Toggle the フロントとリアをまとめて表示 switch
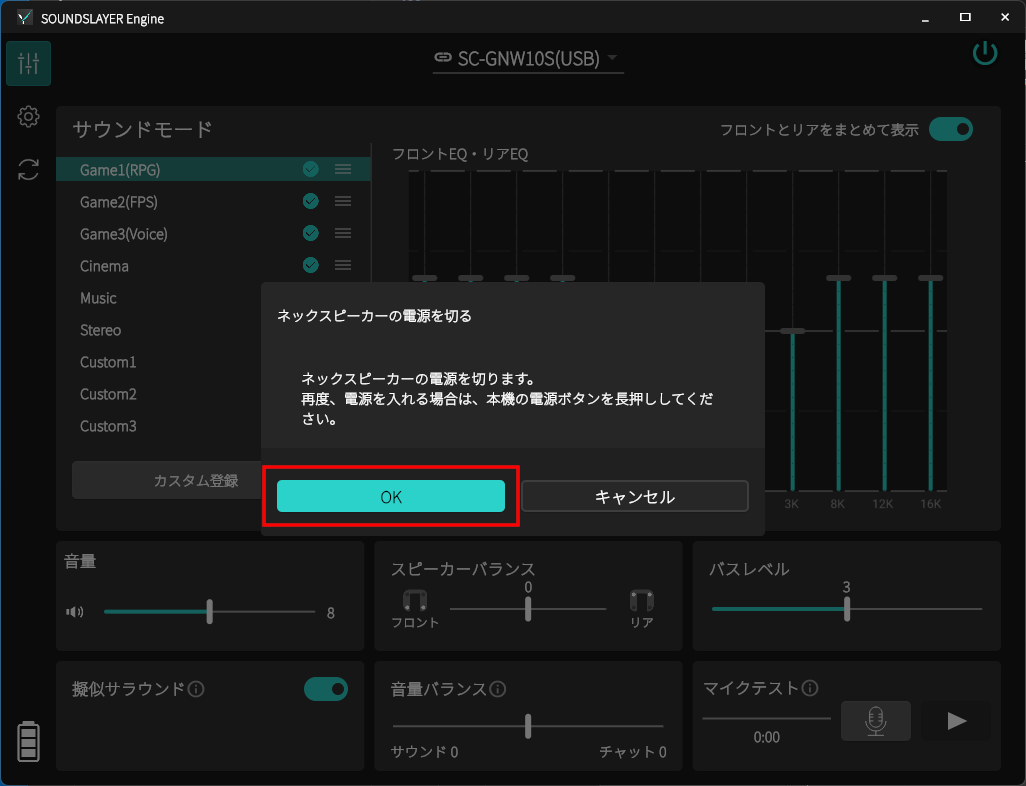The width and height of the screenshot is (1026, 786). (950, 129)
